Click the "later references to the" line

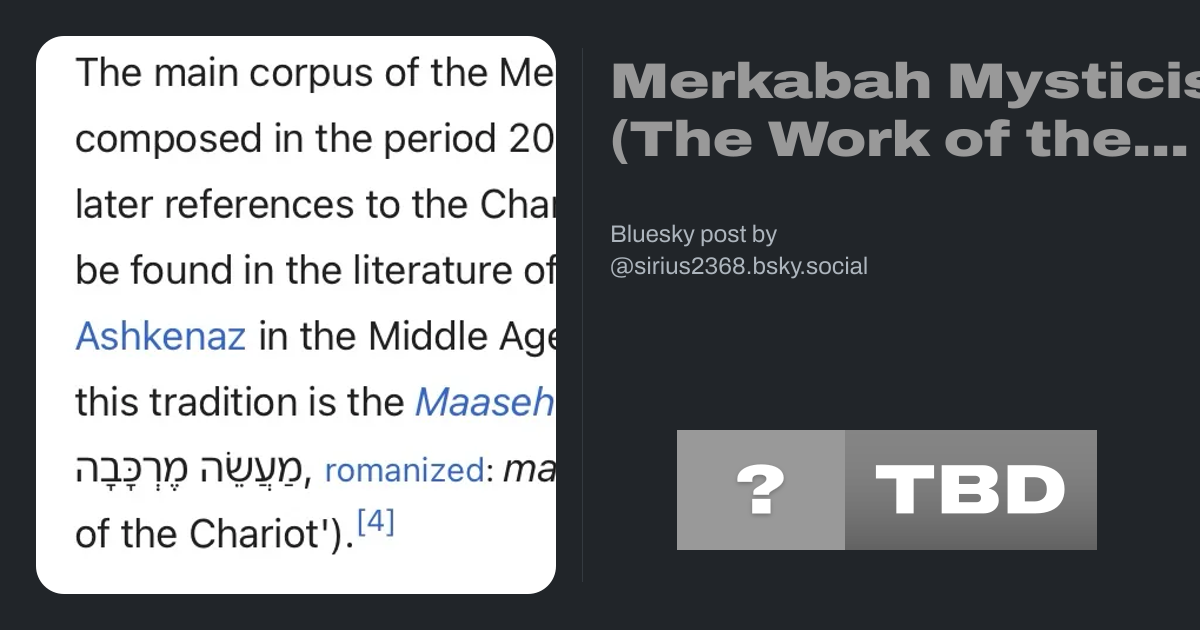[314, 205]
